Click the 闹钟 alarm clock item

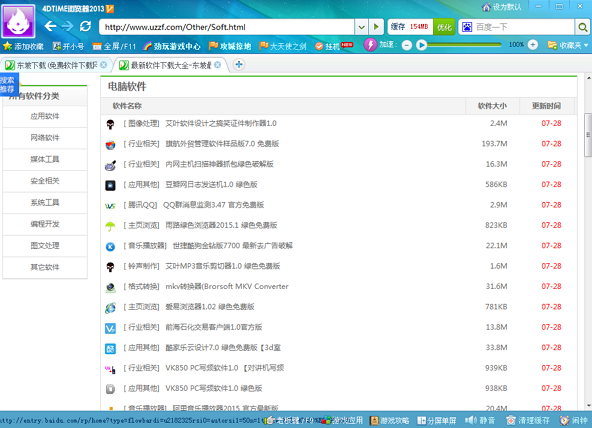[574, 420]
